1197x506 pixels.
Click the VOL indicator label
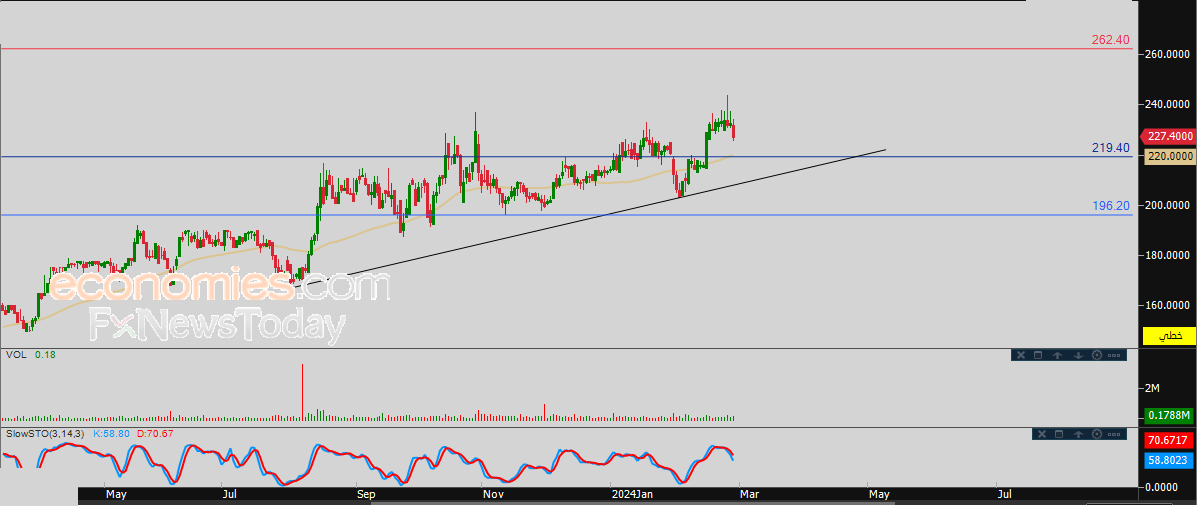15,355
